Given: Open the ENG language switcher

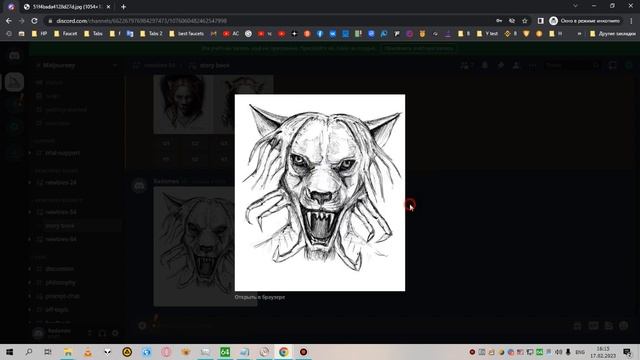Looking at the screenshot, I should (x=580, y=352).
